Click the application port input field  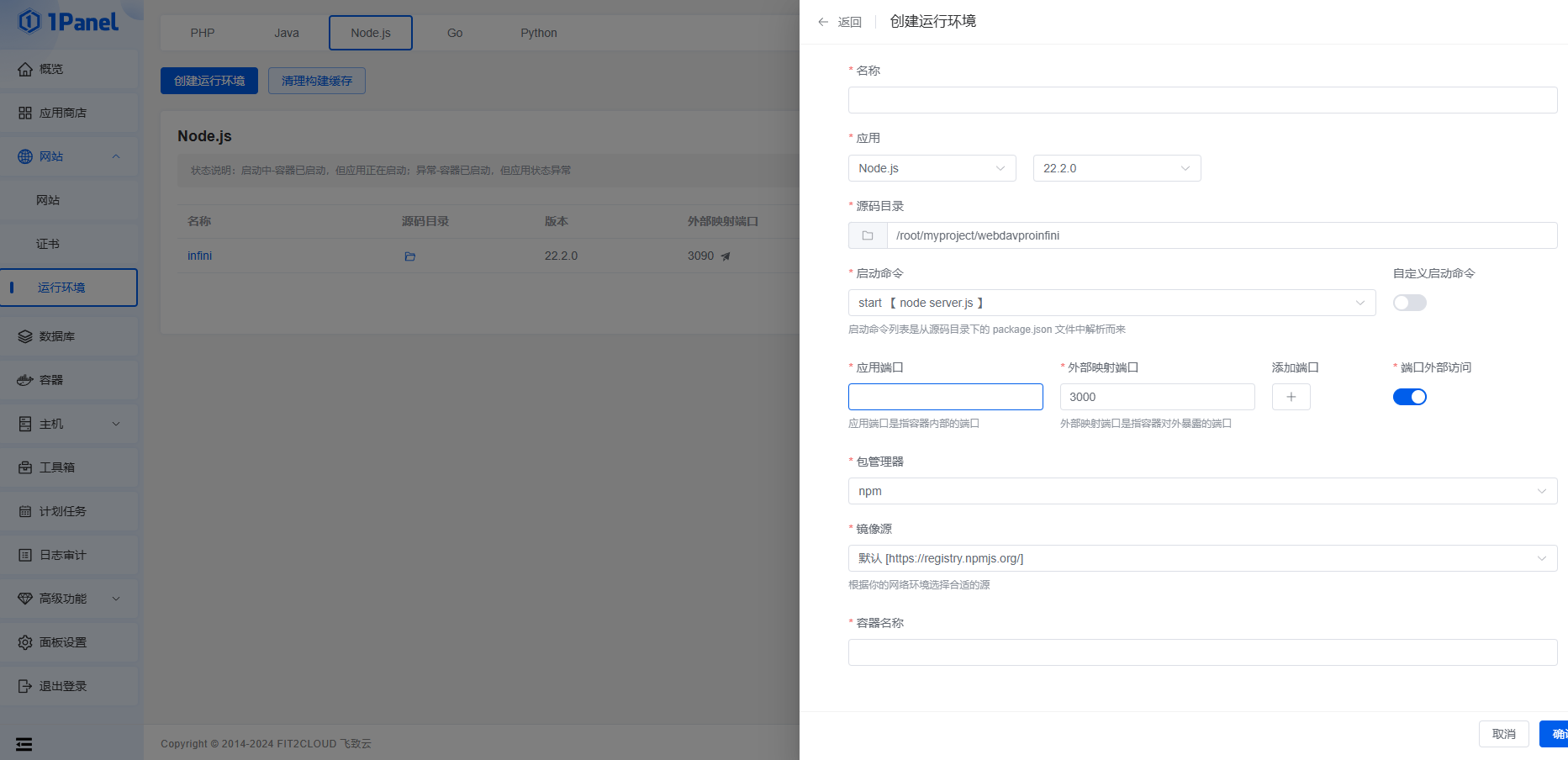coord(945,397)
